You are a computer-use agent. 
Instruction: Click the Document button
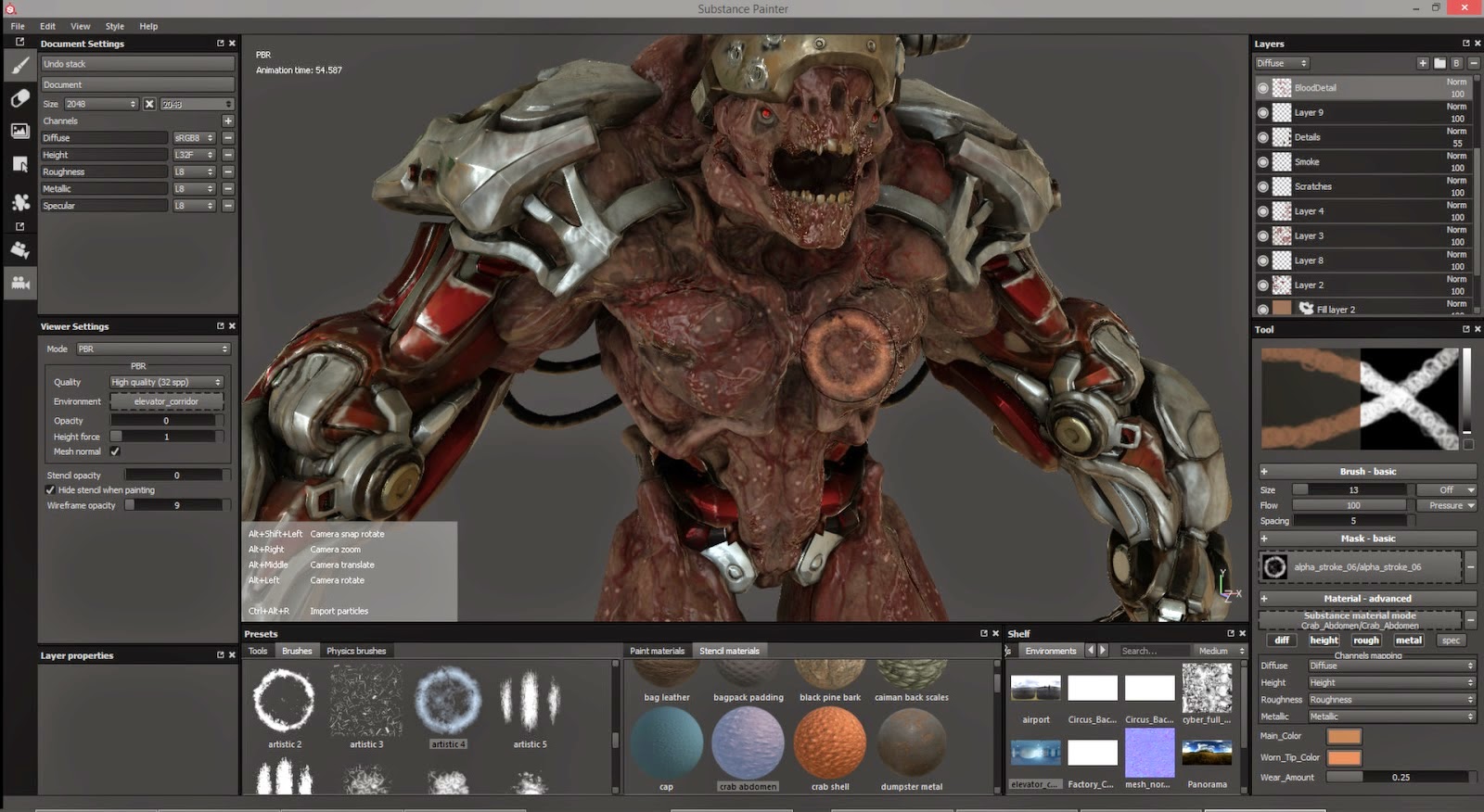pyautogui.click(x=137, y=84)
